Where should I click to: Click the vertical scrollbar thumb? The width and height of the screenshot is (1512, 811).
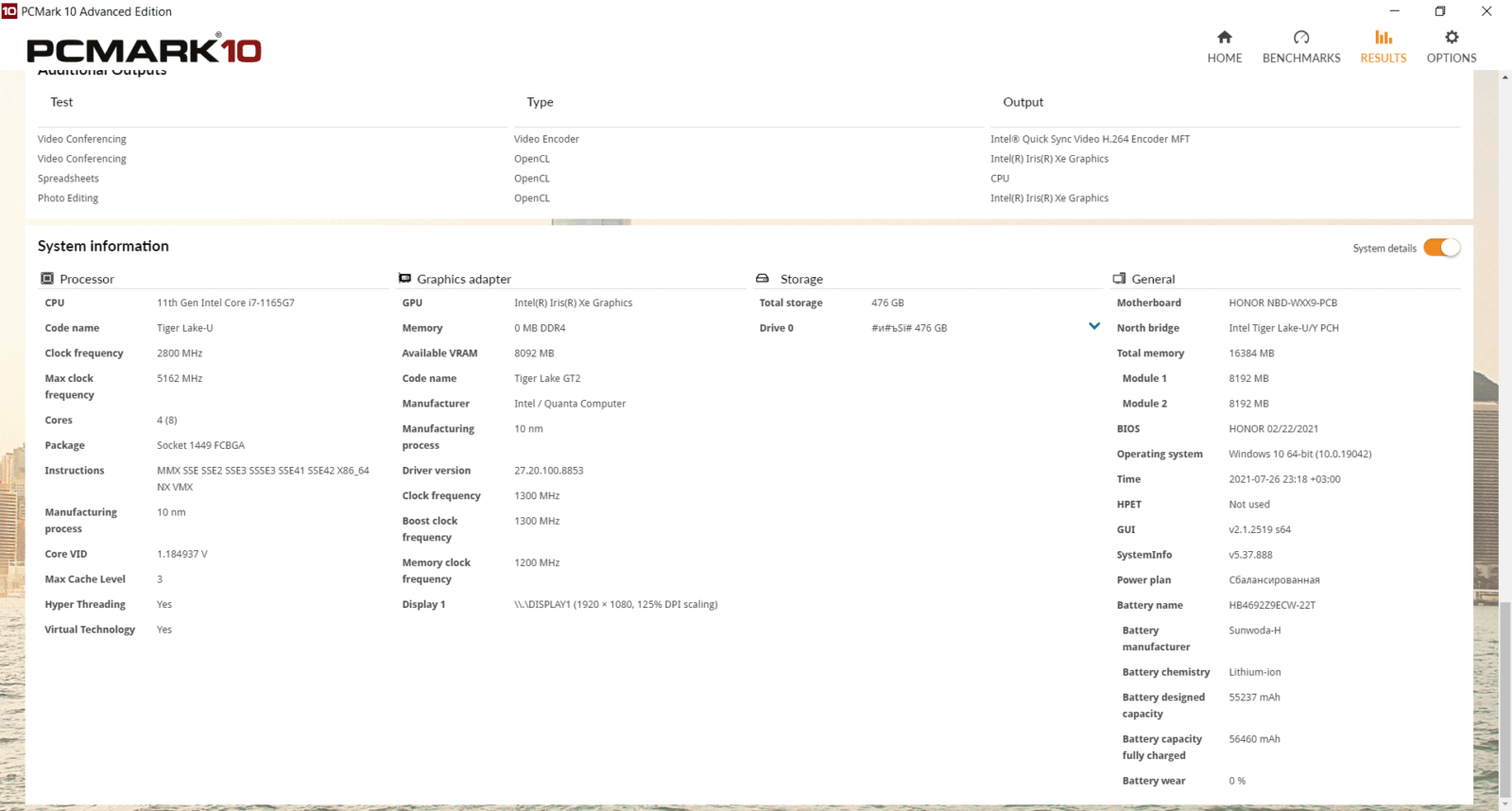point(1504,698)
